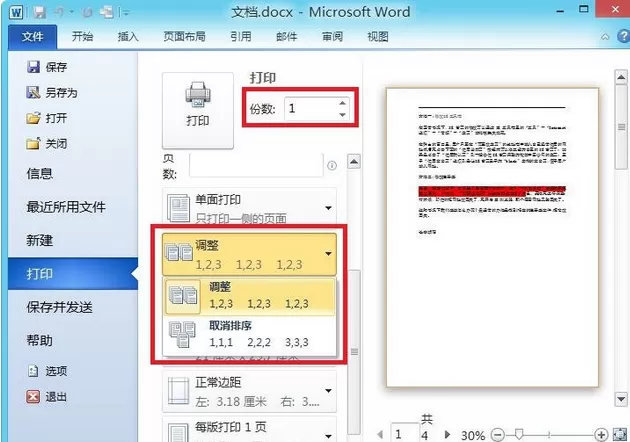Click the zoom to page icon
630x442 pixels.
pyautogui.click(x=620, y=434)
